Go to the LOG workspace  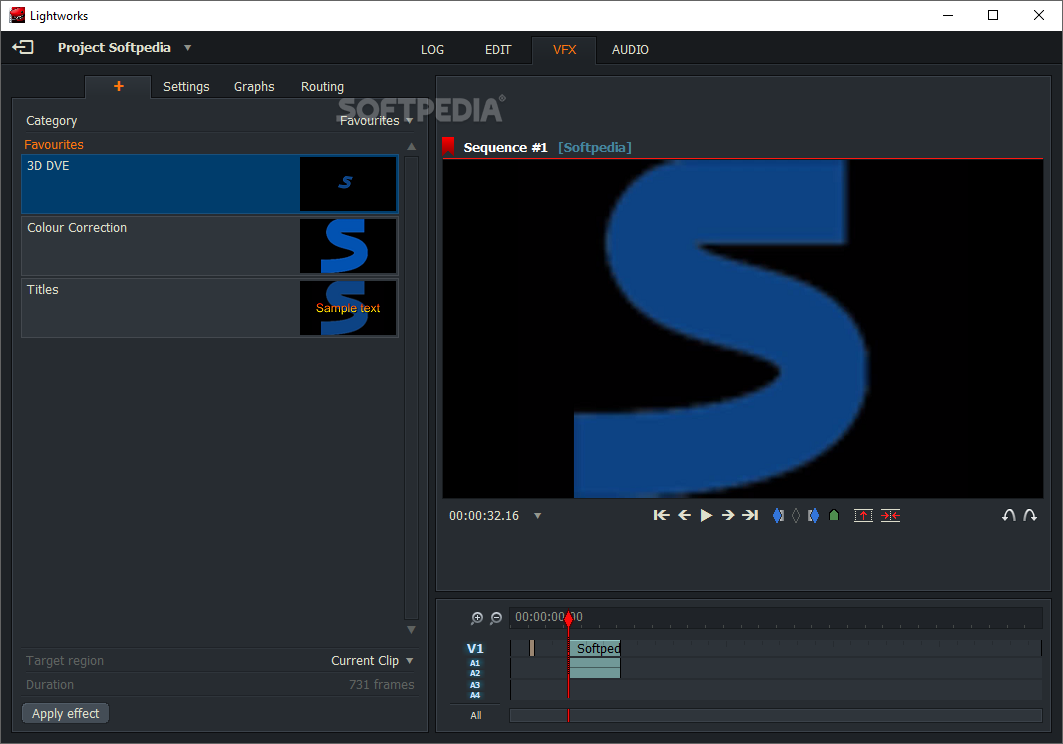(433, 50)
